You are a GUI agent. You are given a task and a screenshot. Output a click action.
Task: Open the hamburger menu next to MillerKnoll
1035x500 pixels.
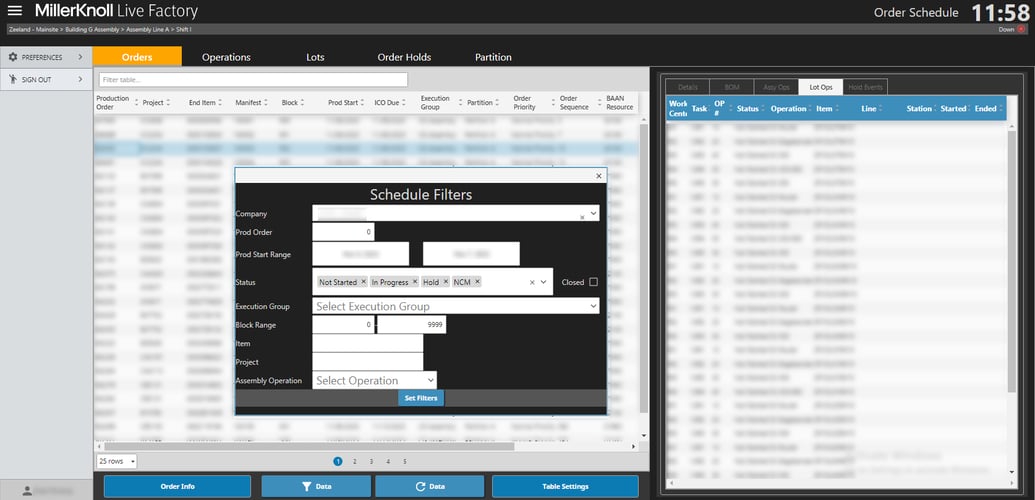coord(15,11)
